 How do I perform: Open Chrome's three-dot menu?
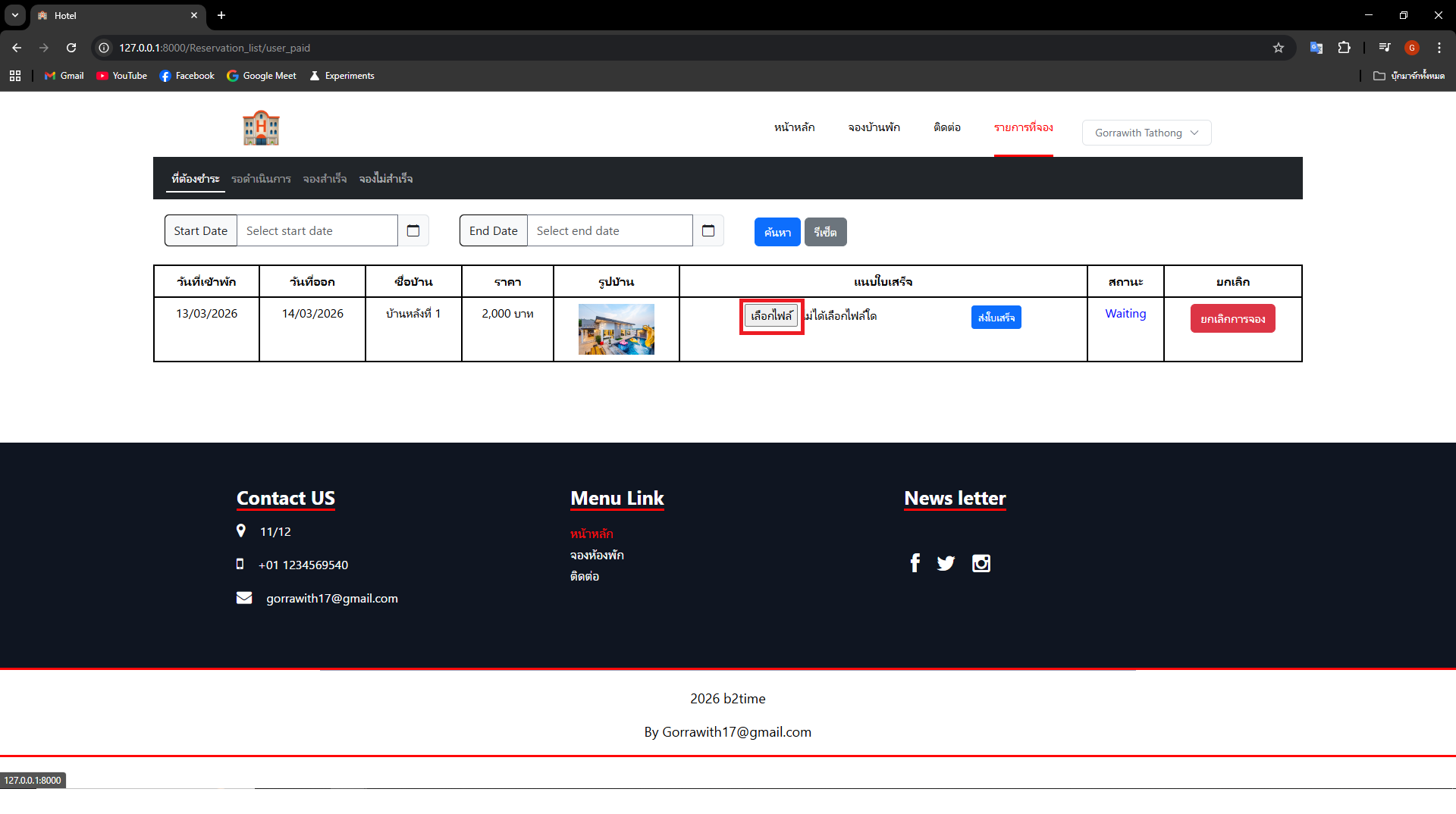(1439, 48)
